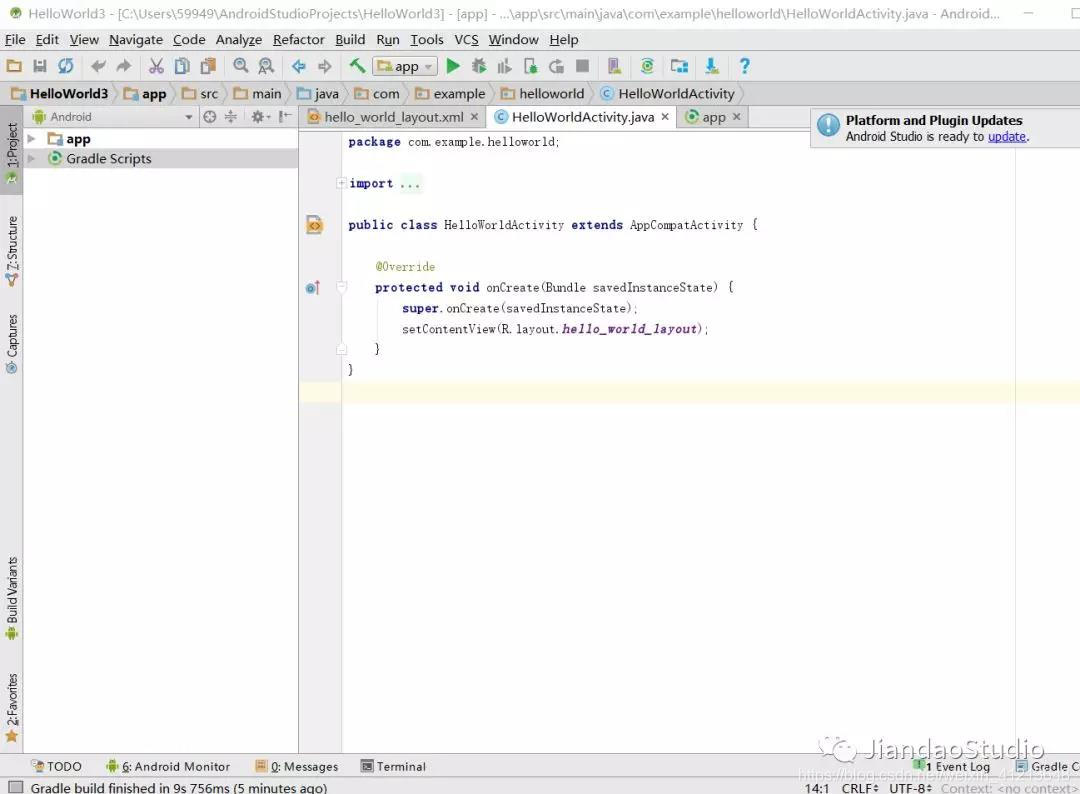Image resolution: width=1080 pixels, height=794 pixels.
Task: Click the Find magnifier icon
Action: click(240, 66)
